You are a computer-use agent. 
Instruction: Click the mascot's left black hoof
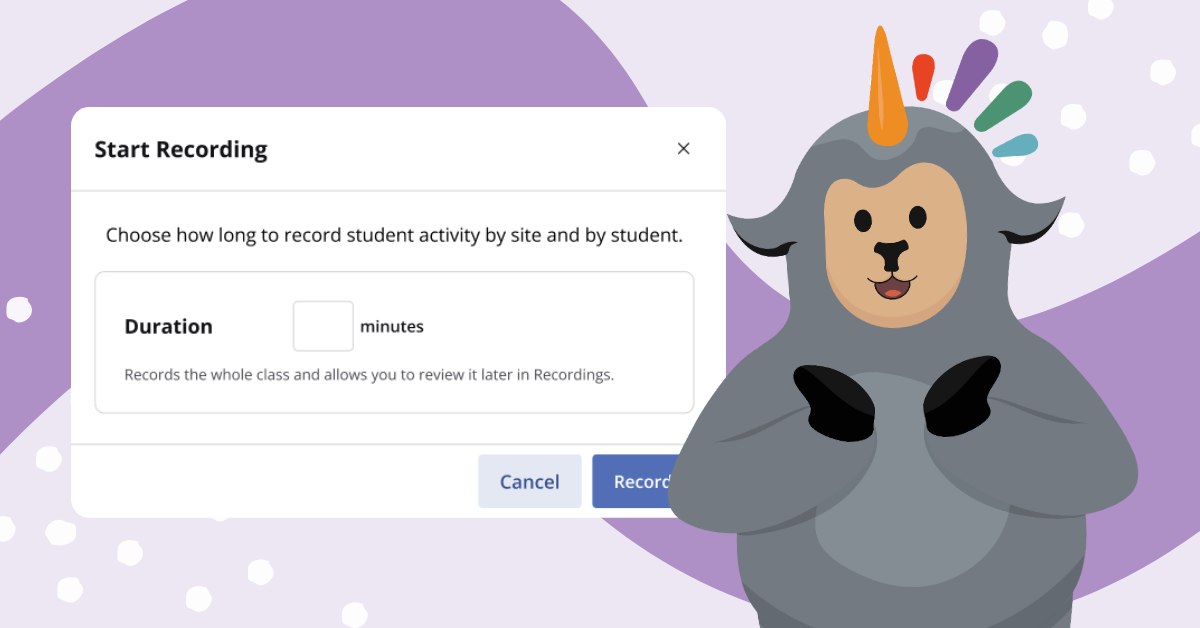tap(833, 402)
